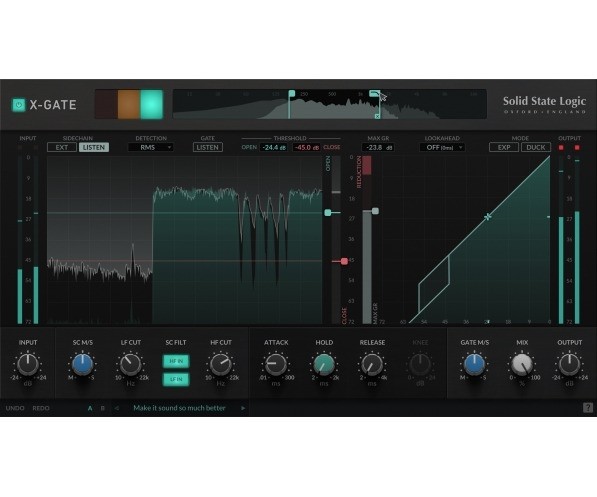
Task: Open preset name 'Make it sound so much better'
Action: pos(179,408)
